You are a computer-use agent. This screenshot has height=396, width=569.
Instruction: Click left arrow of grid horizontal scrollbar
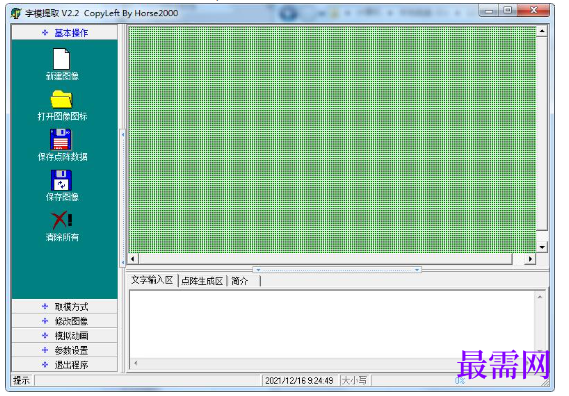[133, 259]
